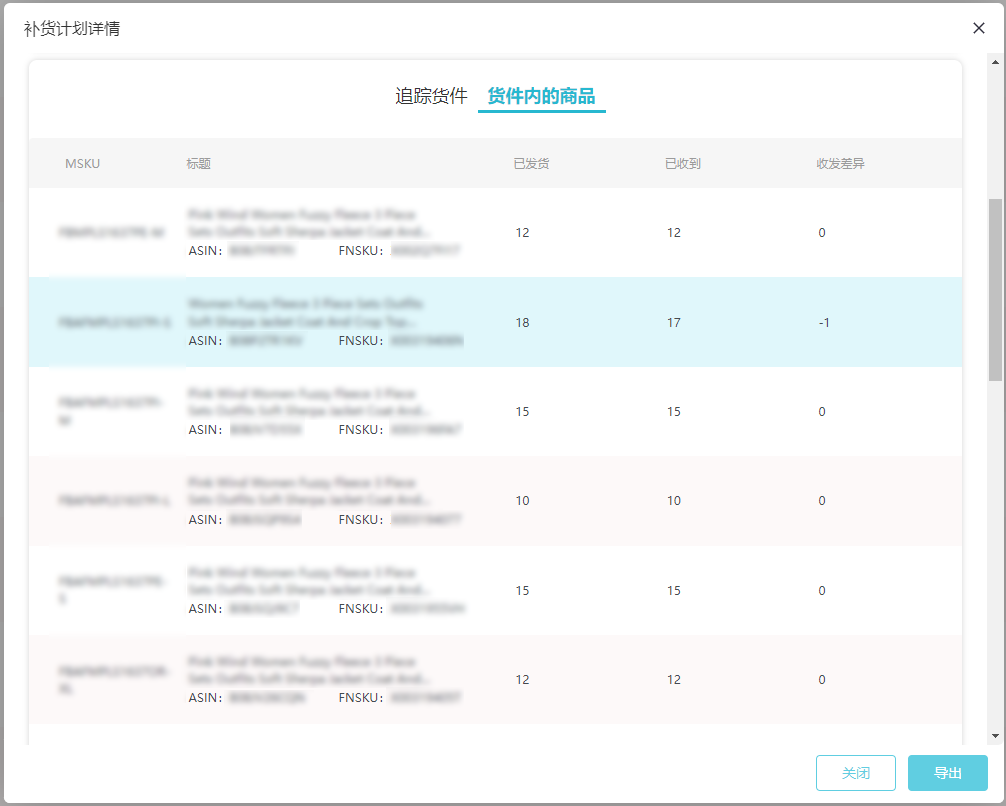1006x806 pixels.
Task: Click the 已发货 column header
Action: pyautogui.click(x=531, y=163)
